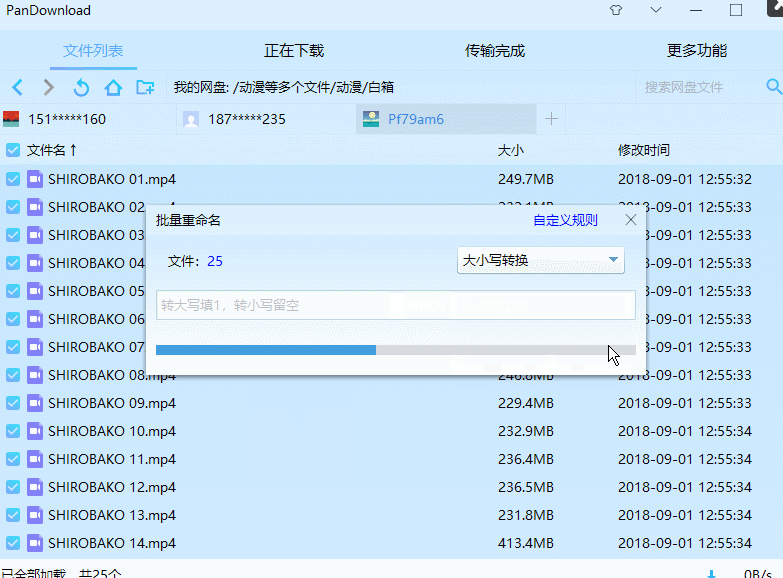
Task: Click the download speed arrow icon
Action: point(712,574)
